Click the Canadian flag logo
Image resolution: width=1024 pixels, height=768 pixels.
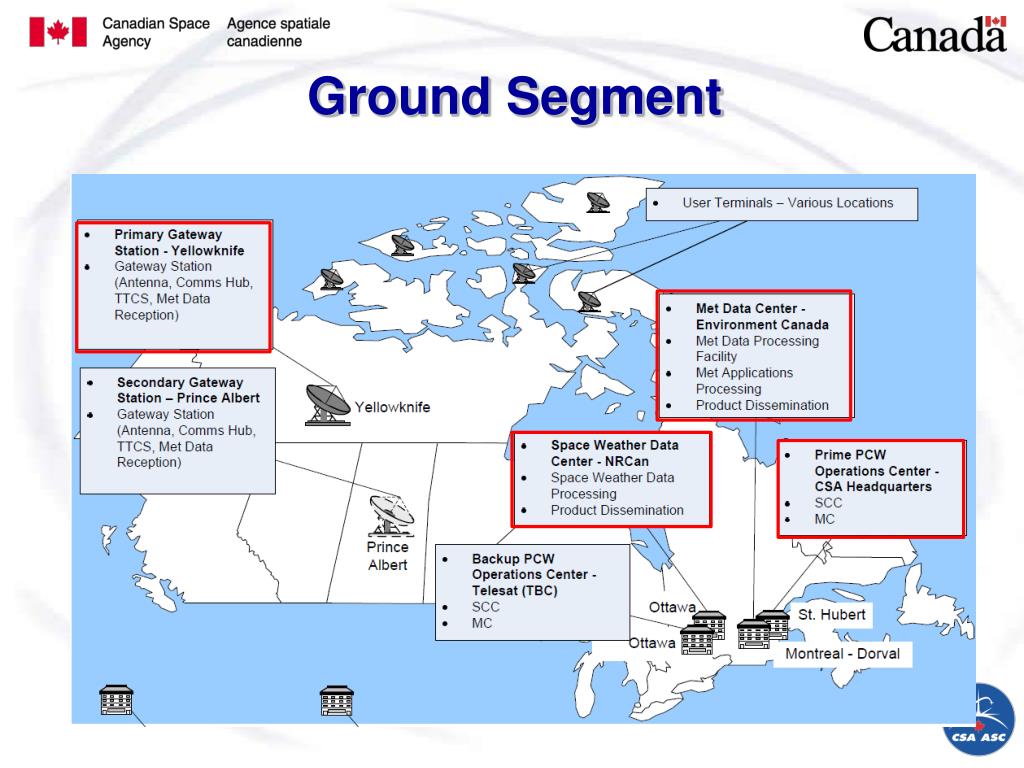pos(57,32)
